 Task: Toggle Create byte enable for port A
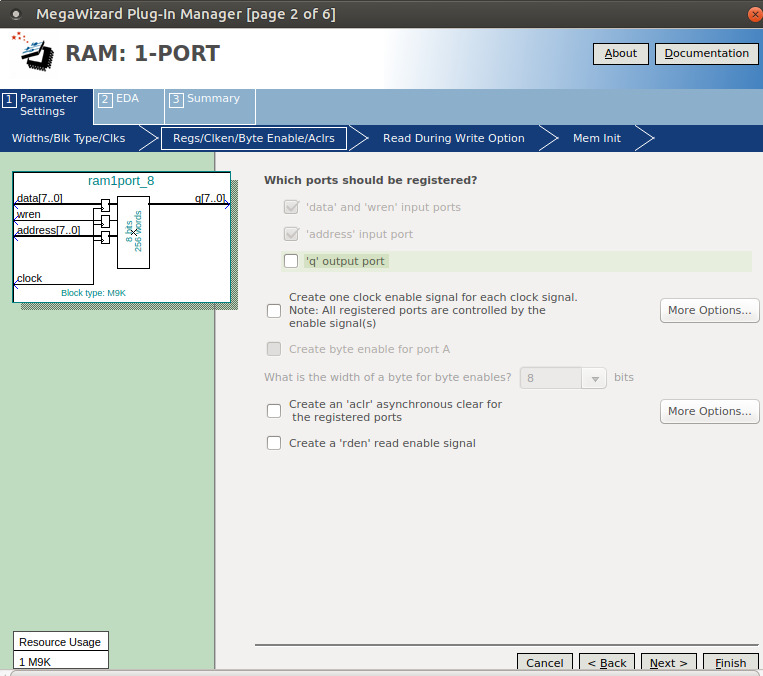tap(274, 349)
